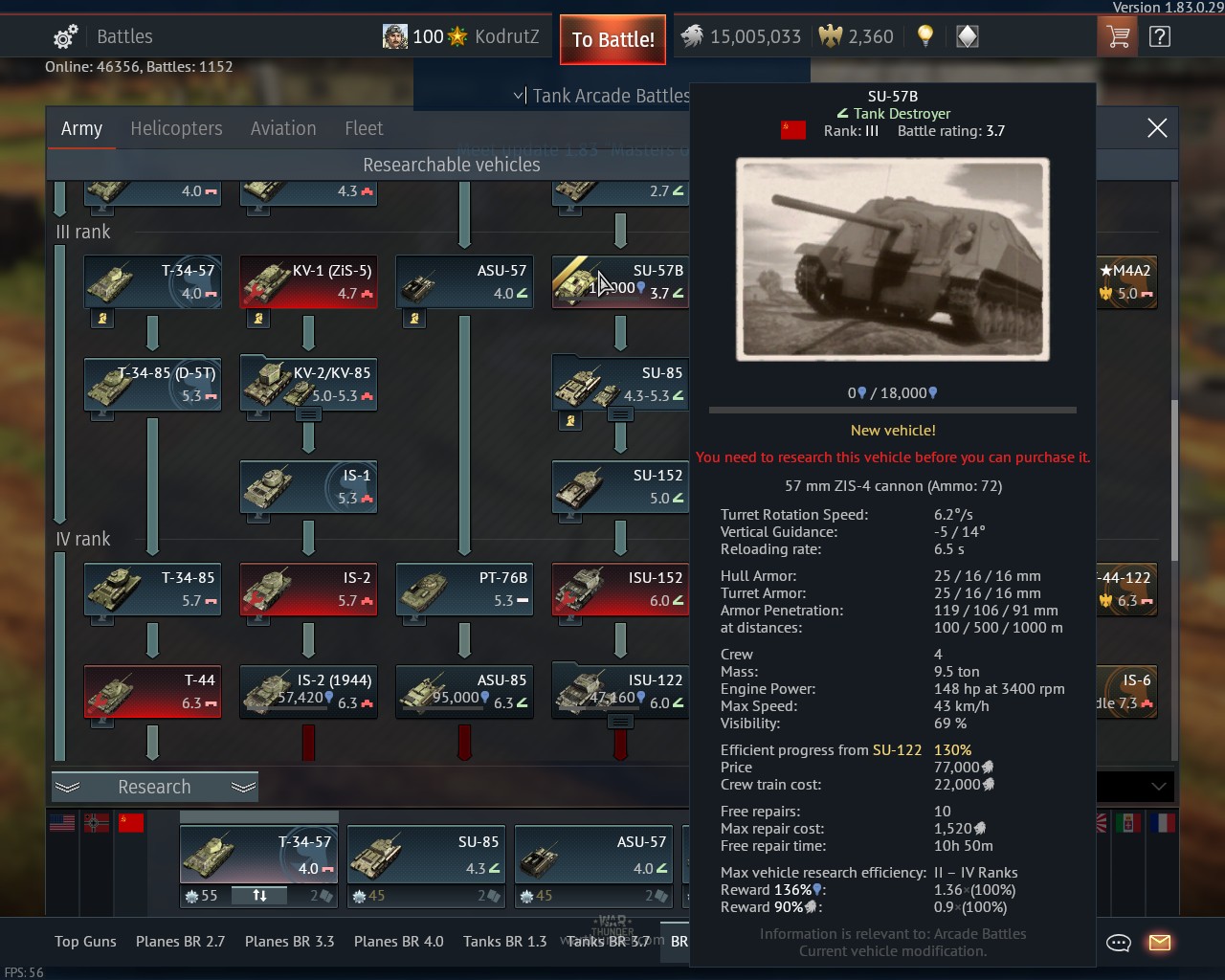
Task: Select the Italy flag nation
Action: point(1128,823)
